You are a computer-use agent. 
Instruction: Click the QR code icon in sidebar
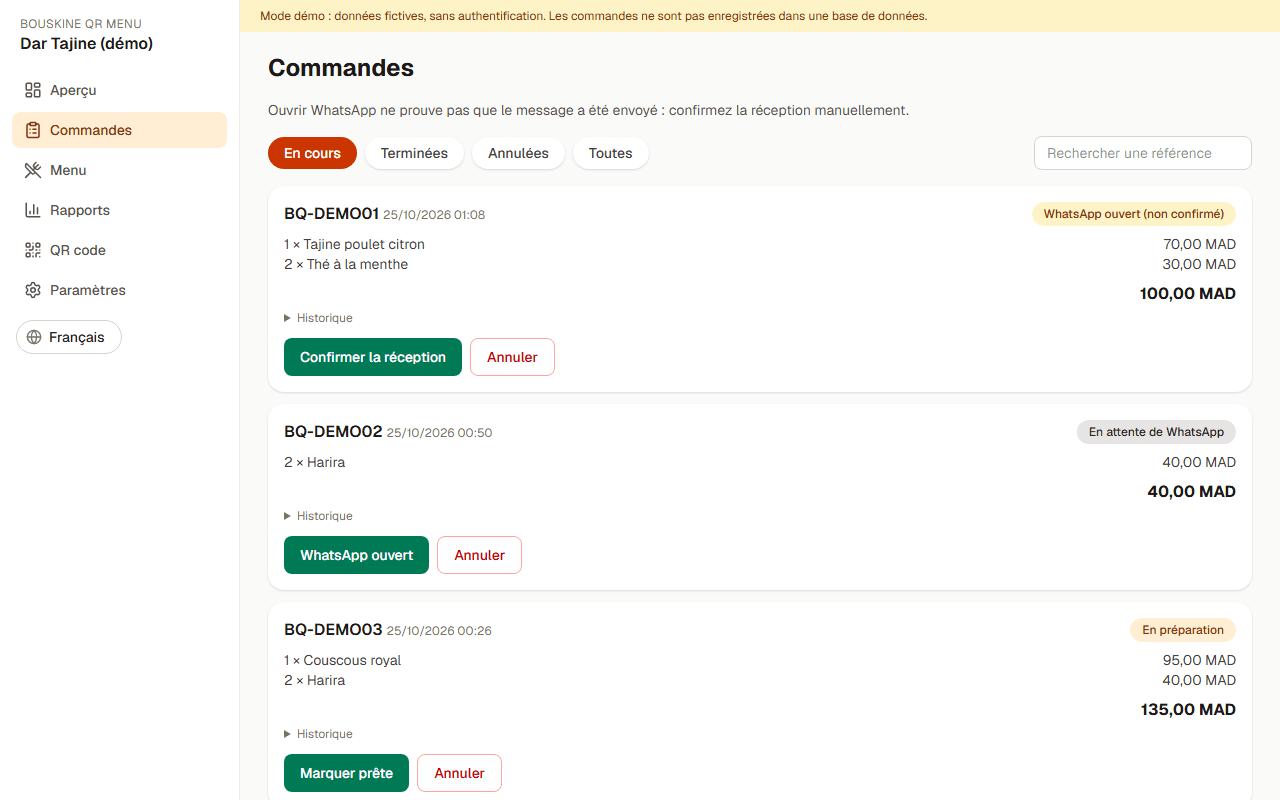33,250
